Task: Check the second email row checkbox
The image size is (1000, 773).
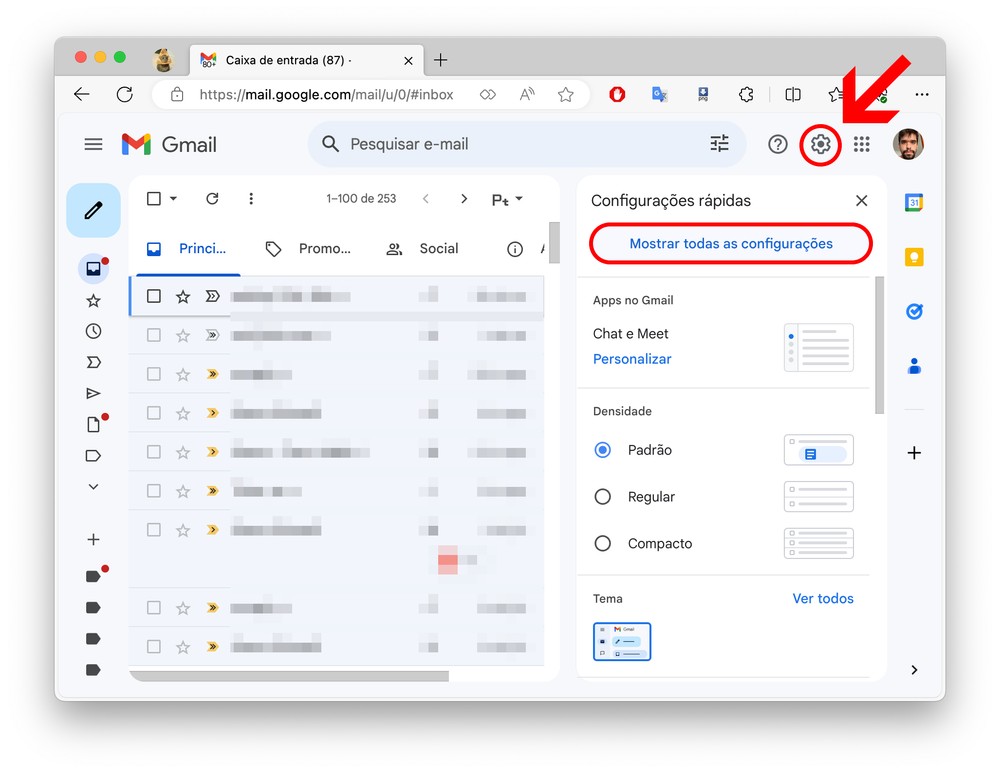Action: tap(154, 335)
